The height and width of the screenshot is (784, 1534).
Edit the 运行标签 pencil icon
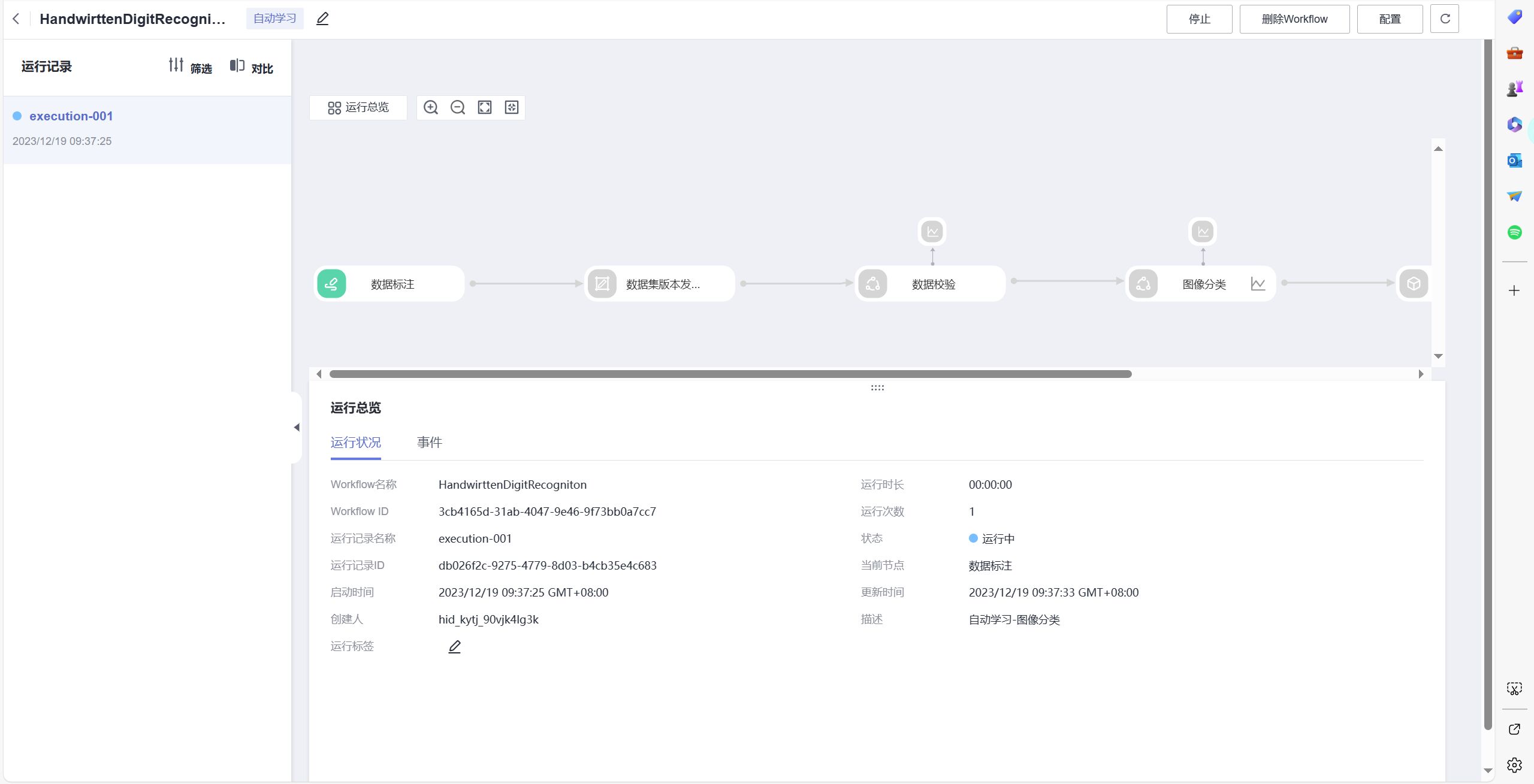(x=454, y=647)
